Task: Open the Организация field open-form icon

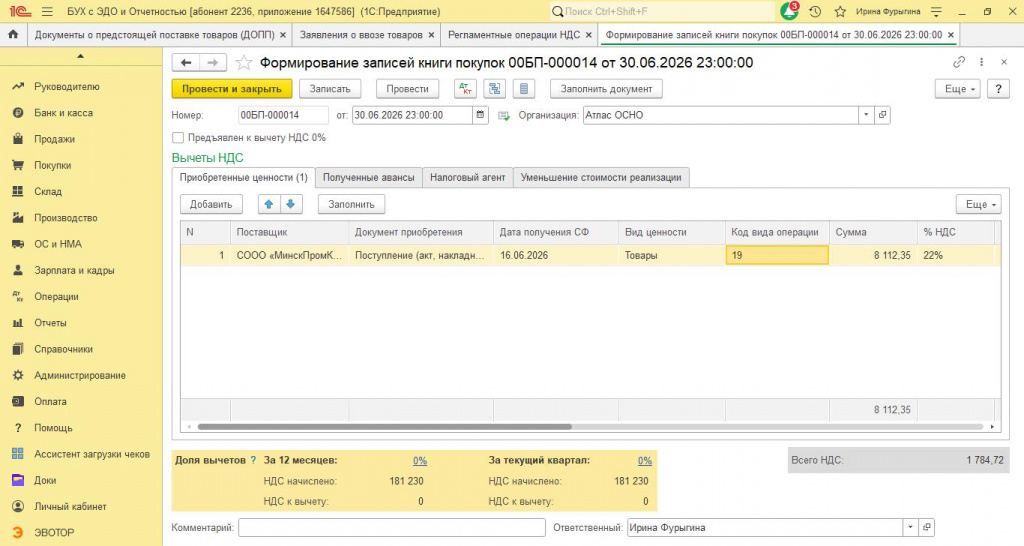Action: pos(882,115)
